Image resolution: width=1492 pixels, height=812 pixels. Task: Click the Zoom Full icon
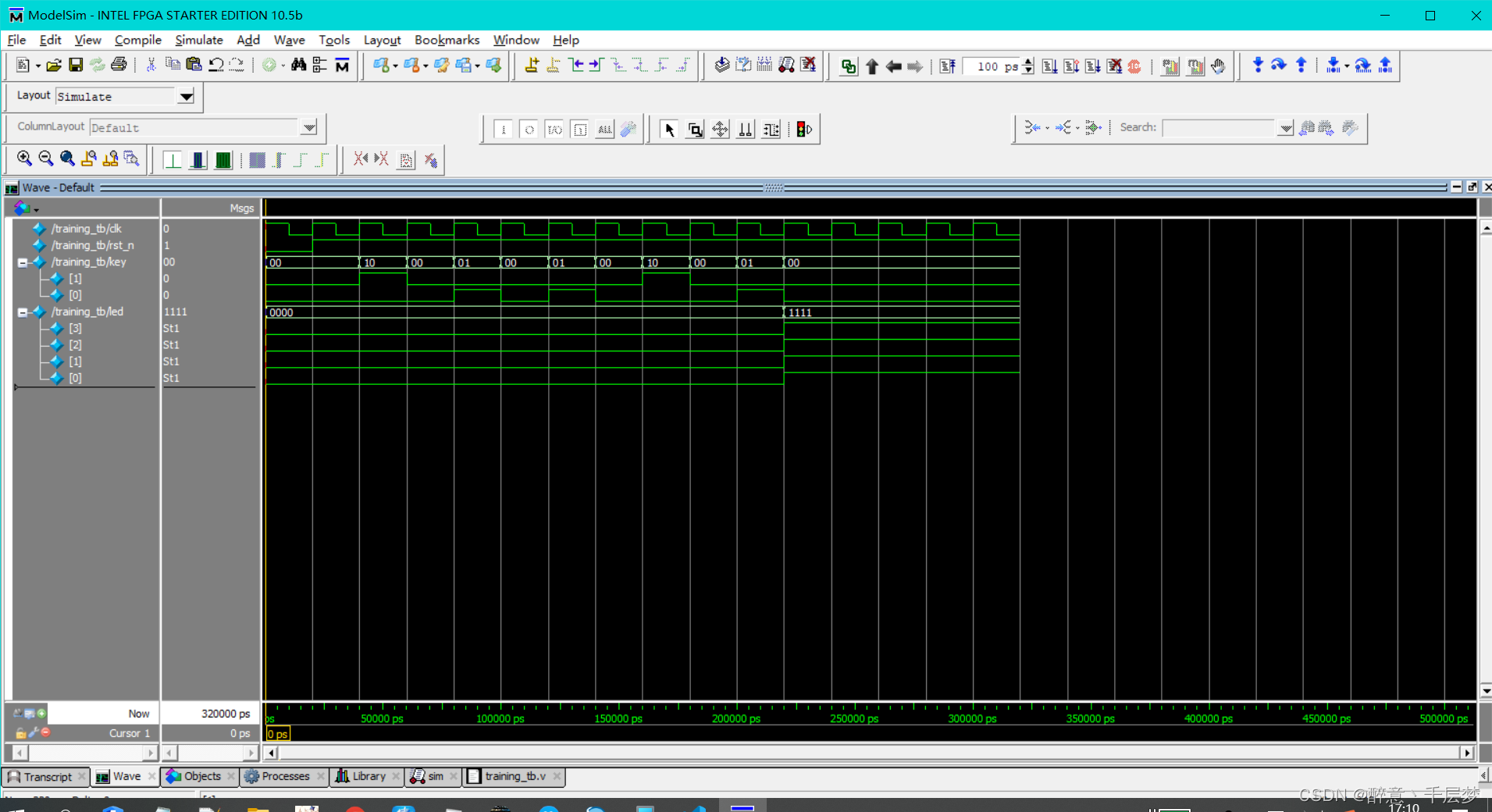(67, 159)
